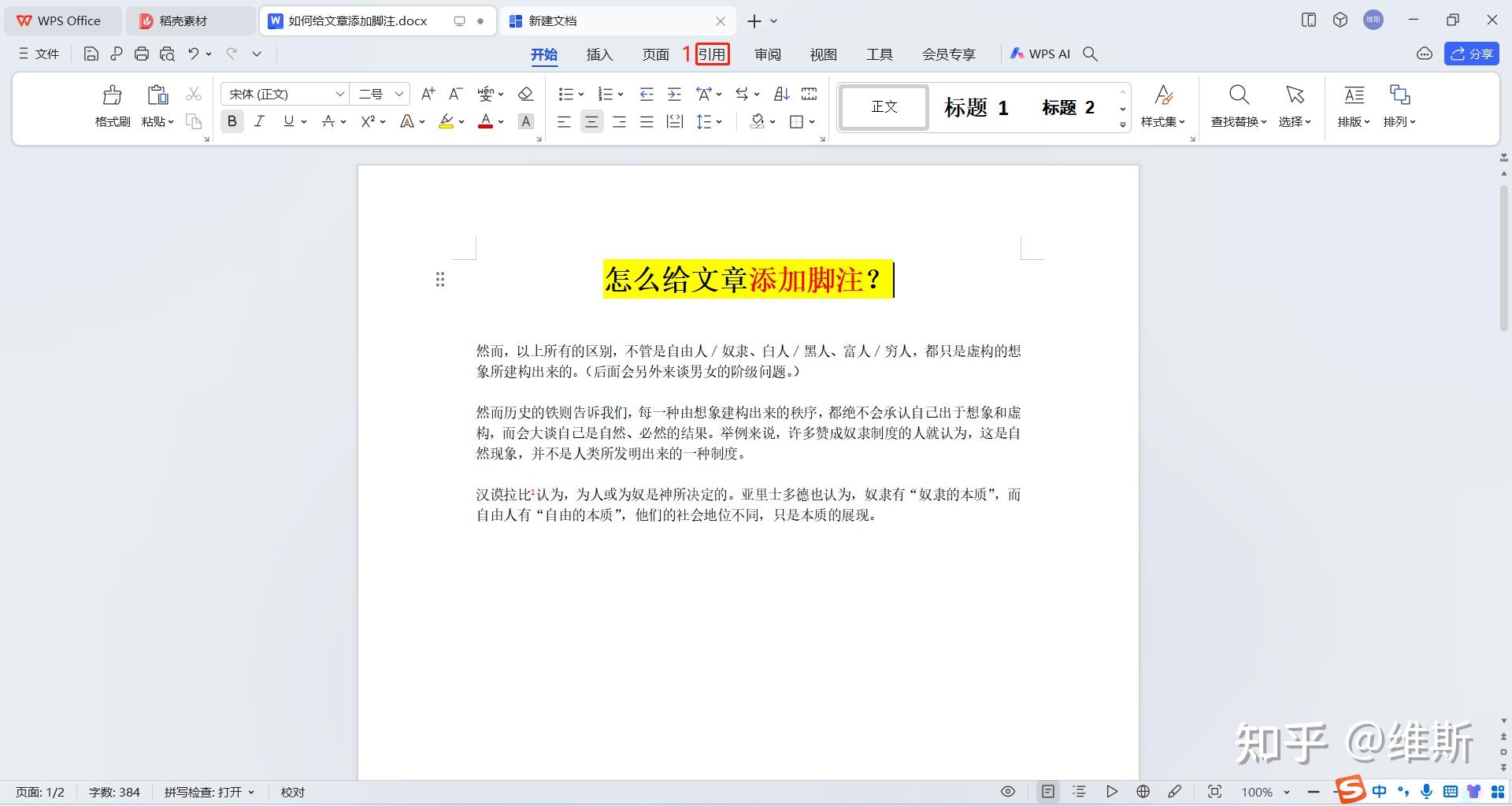Switch to the 审阅 ribbon tab
1512x806 pixels.
point(768,54)
